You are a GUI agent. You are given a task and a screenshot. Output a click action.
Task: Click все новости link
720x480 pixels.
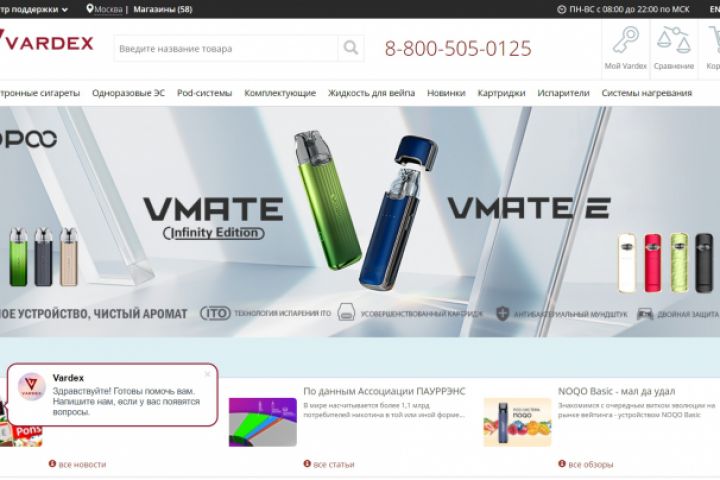tap(82, 464)
